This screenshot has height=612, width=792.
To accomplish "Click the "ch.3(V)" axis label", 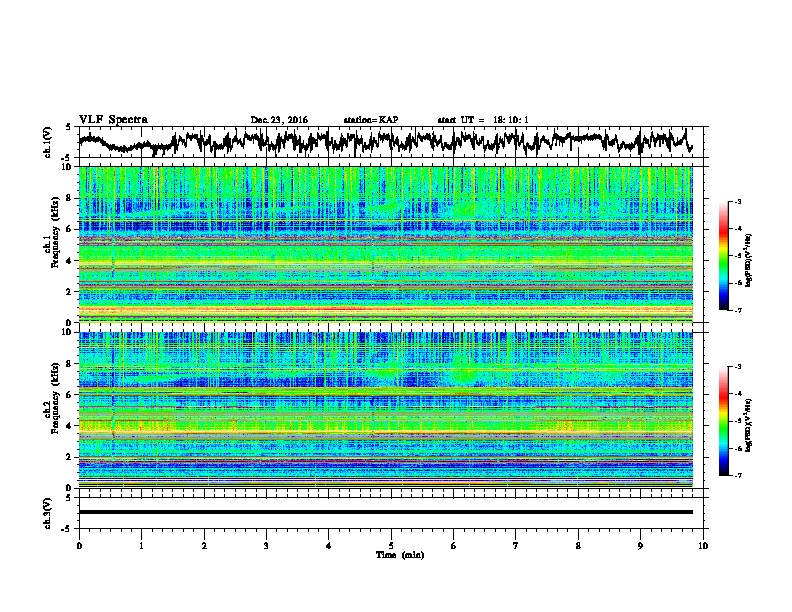I will tap(47, 513).
